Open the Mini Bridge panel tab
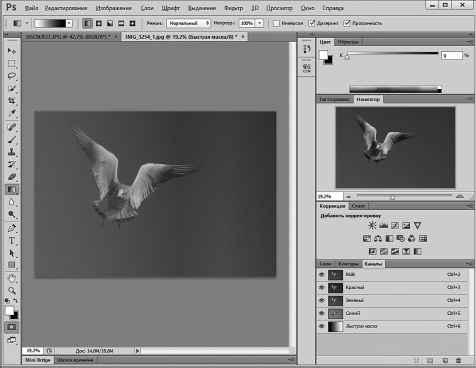This screenshot has width=476, height=368. tap(38, 360)
